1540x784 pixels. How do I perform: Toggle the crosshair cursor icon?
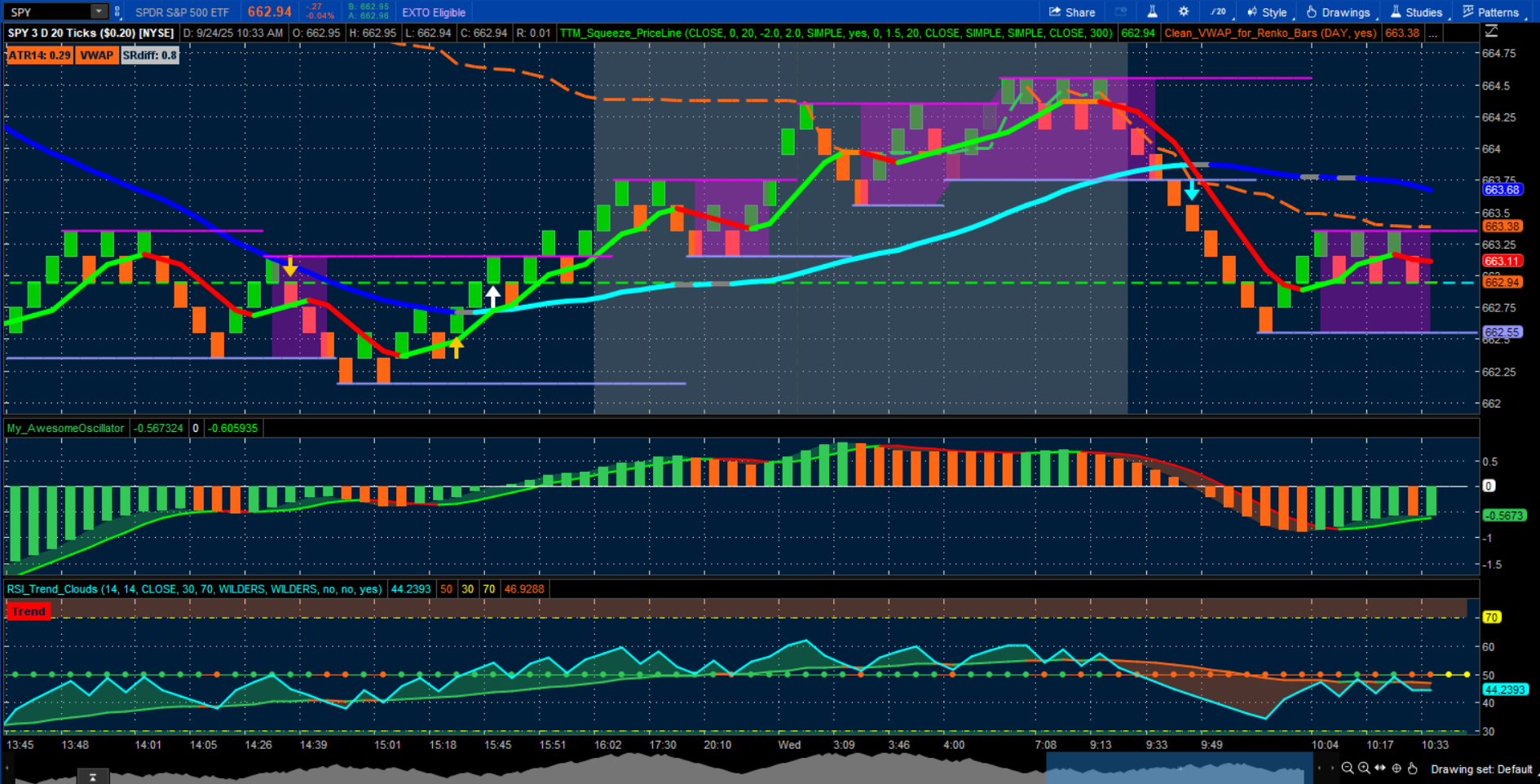click(1397, 769)
